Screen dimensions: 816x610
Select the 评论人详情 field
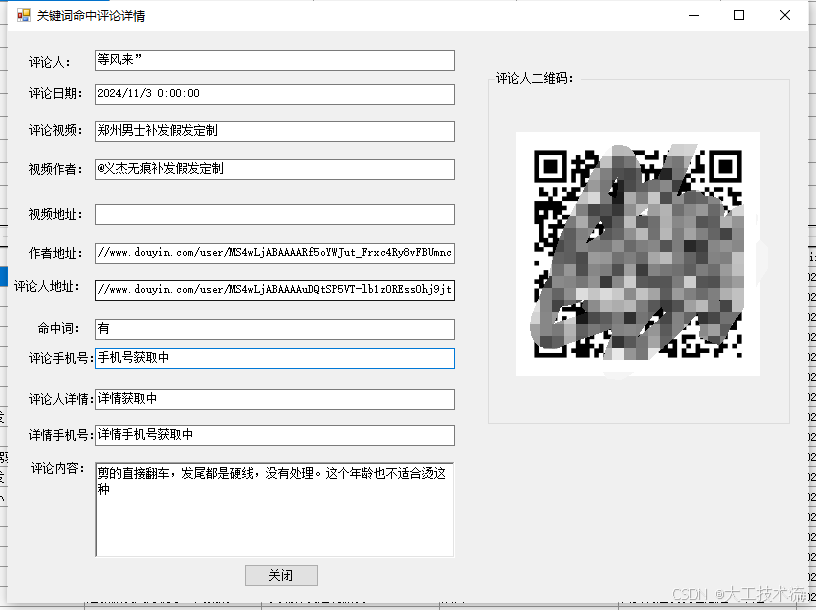(x=275, y=399)
